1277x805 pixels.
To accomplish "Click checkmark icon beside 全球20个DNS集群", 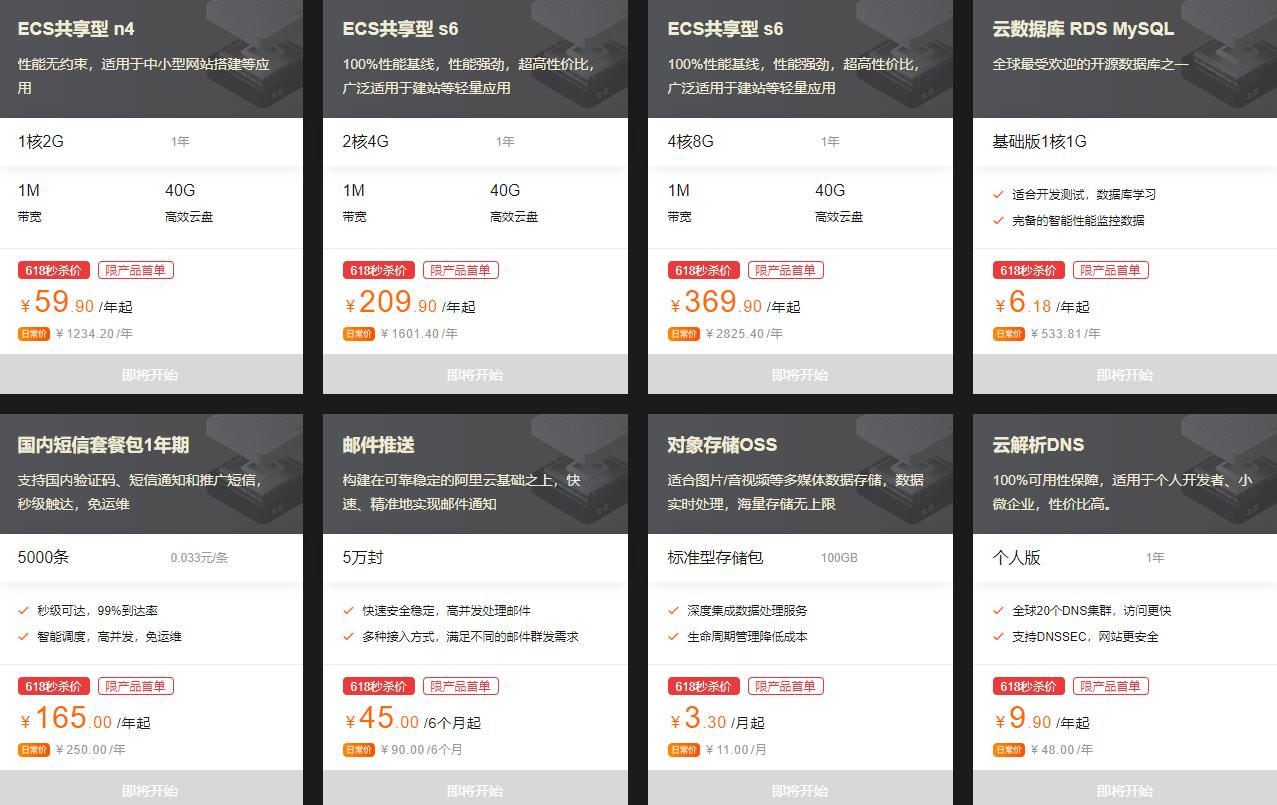I will coord(998,610).
